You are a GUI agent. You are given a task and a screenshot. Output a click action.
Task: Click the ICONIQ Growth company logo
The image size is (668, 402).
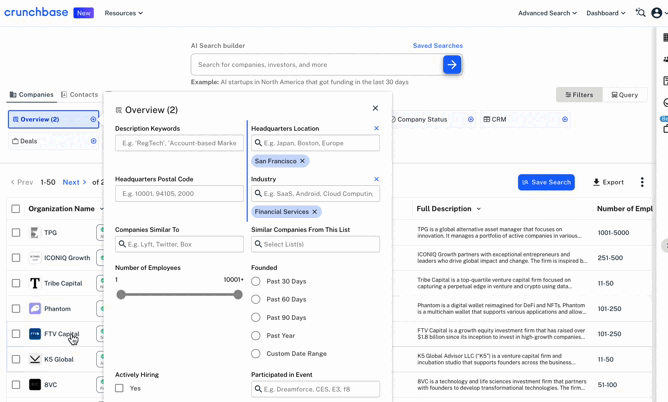(35, 258)
